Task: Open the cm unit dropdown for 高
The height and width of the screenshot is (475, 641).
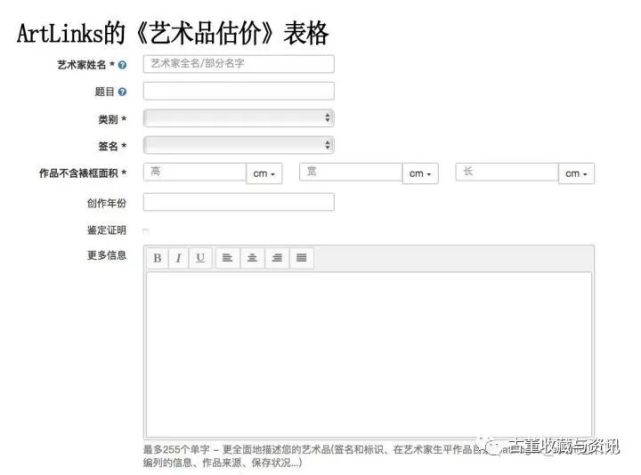Action: click(x=264, y=173)
